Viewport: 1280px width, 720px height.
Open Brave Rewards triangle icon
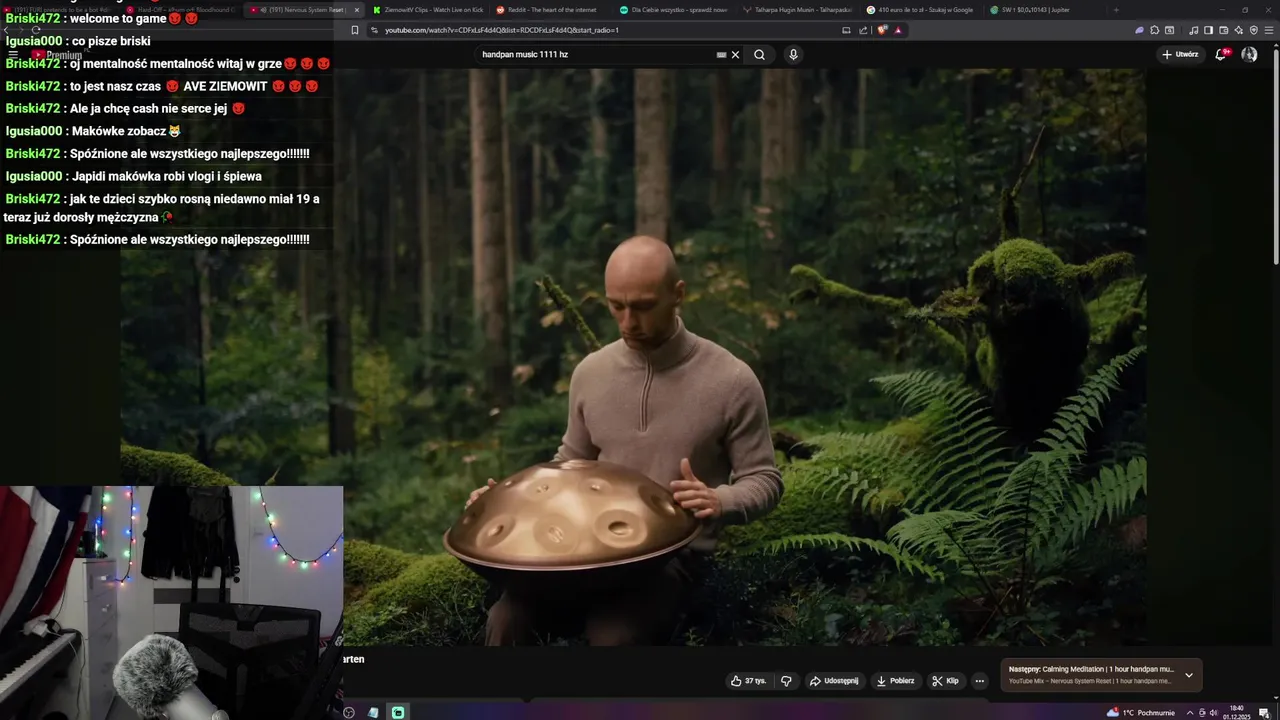click(898, 30)
